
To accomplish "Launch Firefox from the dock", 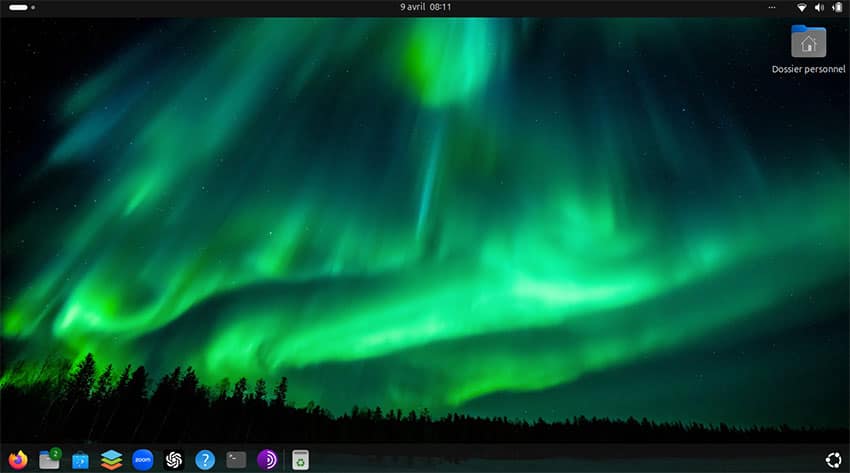I will click(x=17, y=460).
